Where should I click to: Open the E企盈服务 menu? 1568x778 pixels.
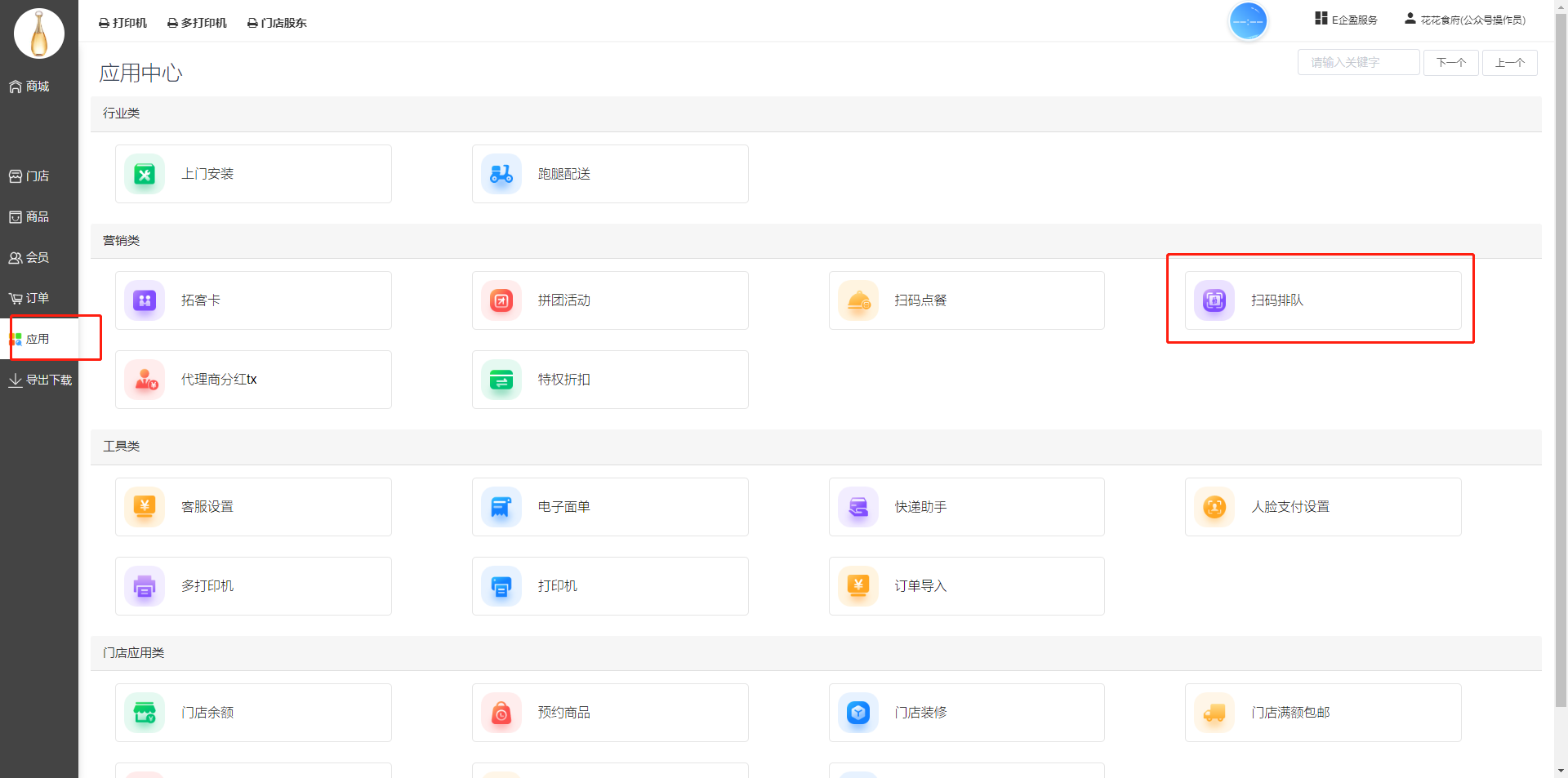point(1346,20)
